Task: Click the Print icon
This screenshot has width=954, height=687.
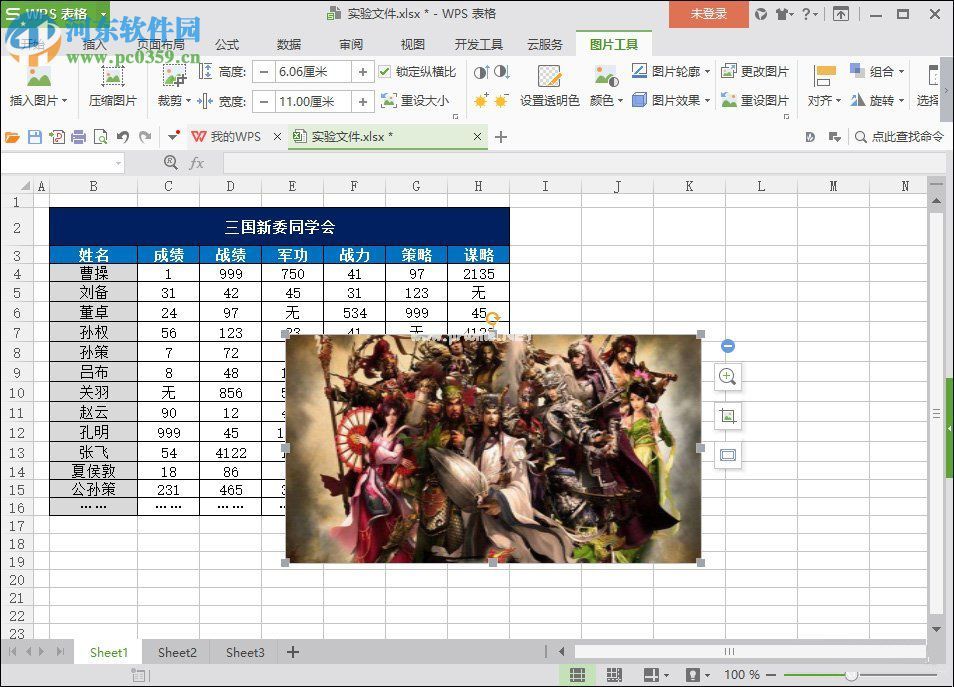Action: click(x=78, y=138)
